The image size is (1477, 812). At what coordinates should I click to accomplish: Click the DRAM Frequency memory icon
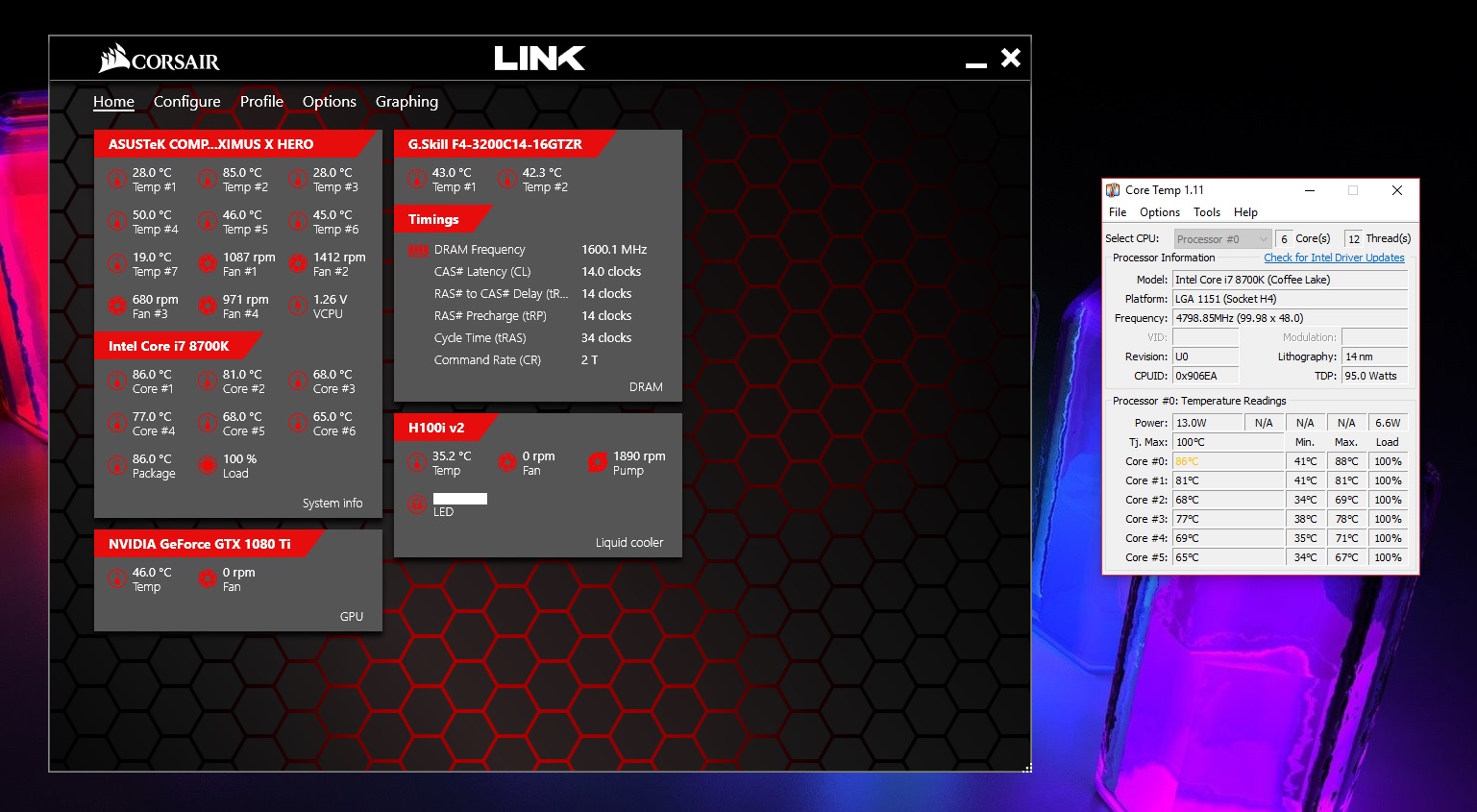[x=418, y=251]
